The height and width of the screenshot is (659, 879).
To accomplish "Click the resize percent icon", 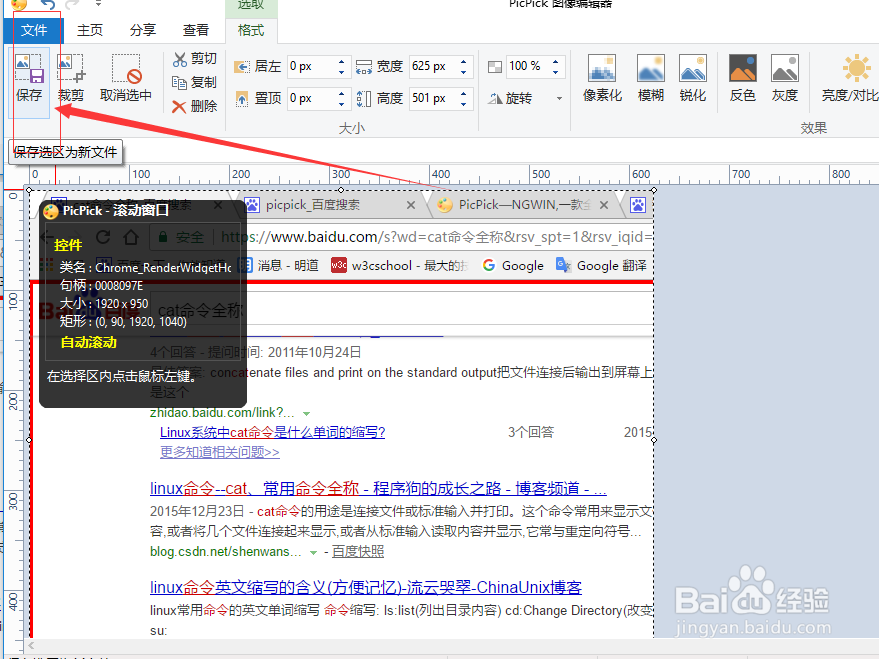I will [495, 67].
